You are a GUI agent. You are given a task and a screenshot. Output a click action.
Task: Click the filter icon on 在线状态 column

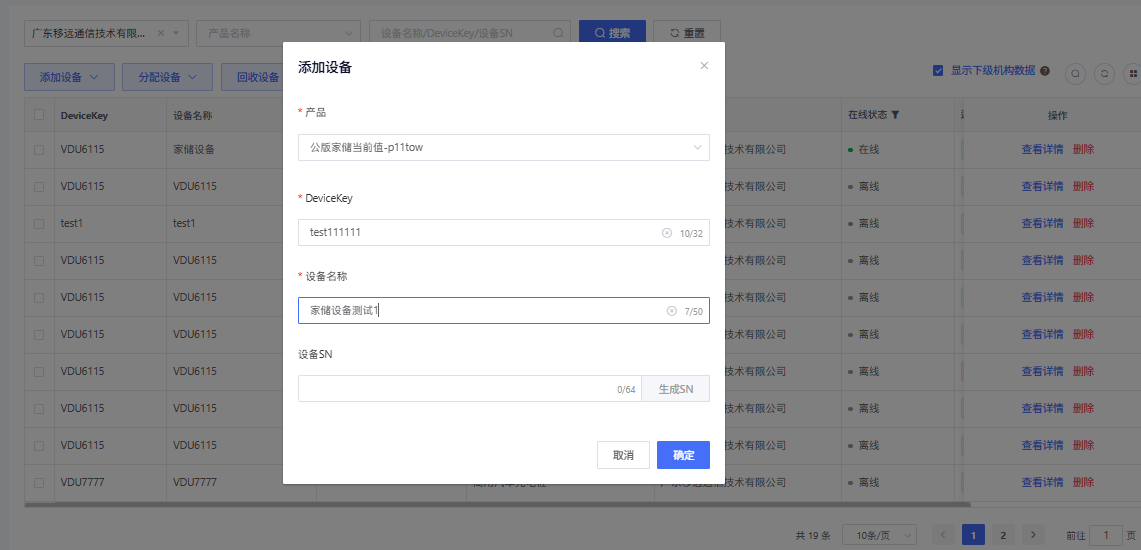(x=896, y=115)
